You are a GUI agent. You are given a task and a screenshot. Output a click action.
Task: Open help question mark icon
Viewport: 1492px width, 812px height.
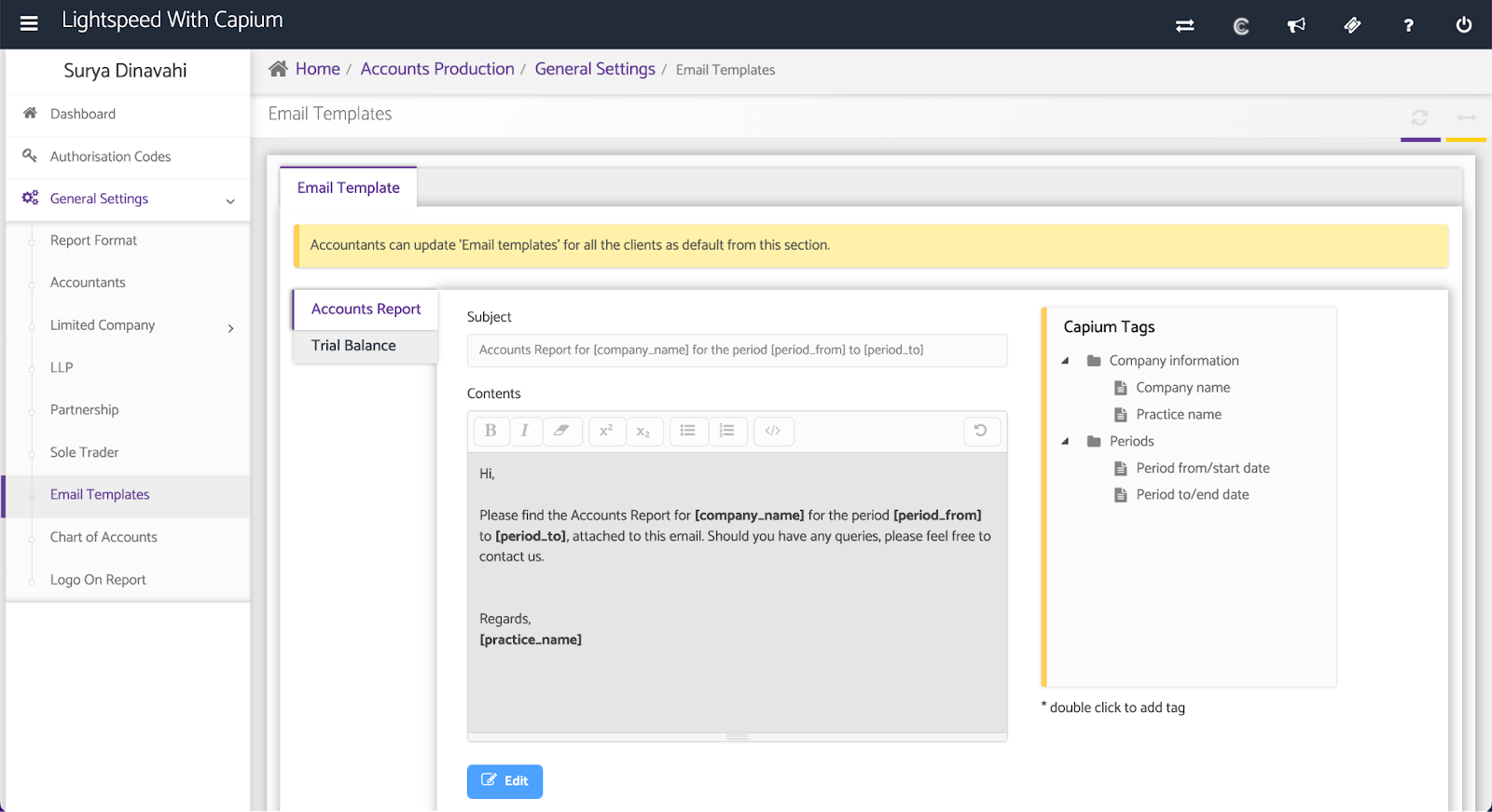pyautogui.click(x=1408, y=25)
